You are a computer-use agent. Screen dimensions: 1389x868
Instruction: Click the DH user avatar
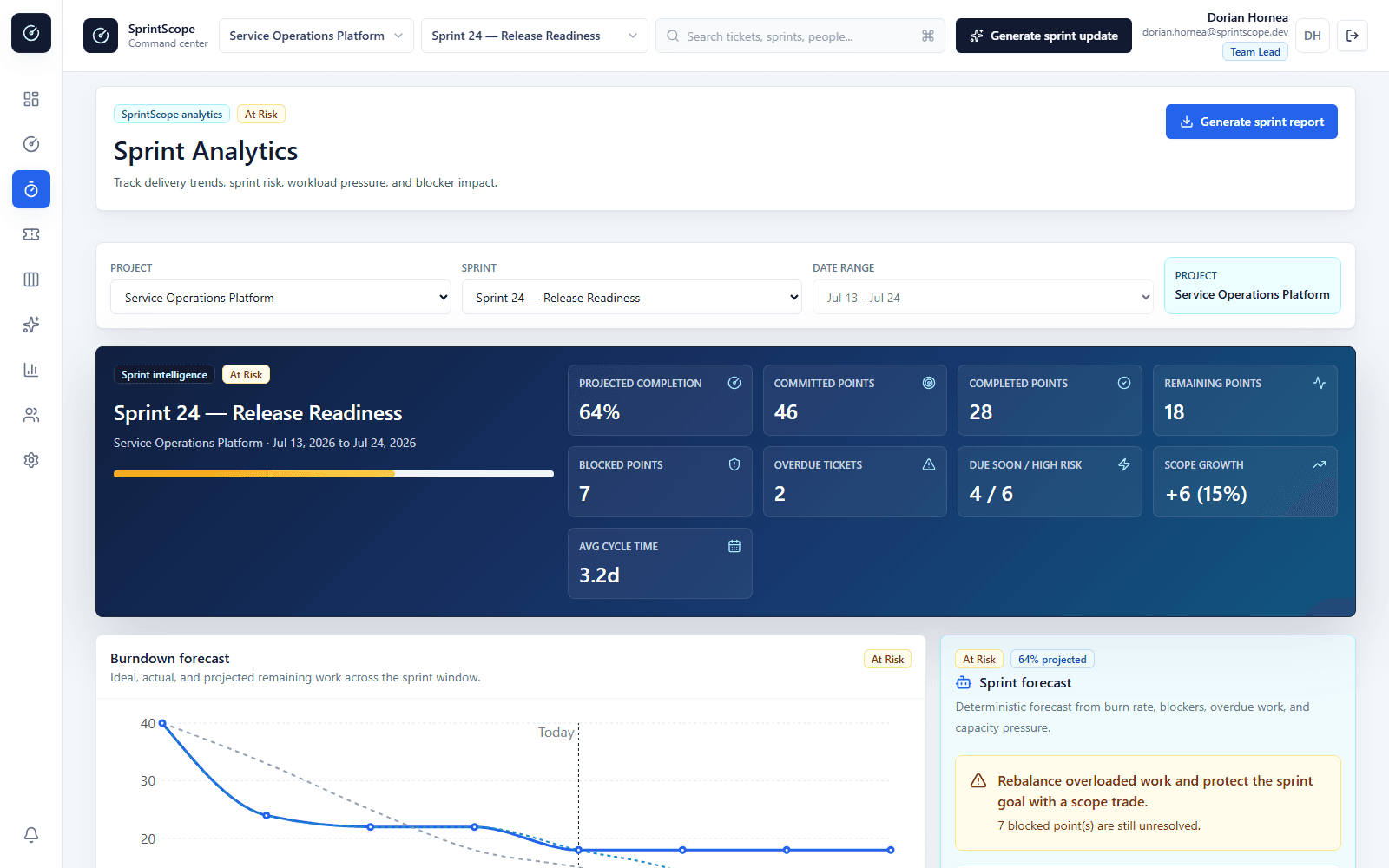pyautogui.click(x=1313, y=36)
